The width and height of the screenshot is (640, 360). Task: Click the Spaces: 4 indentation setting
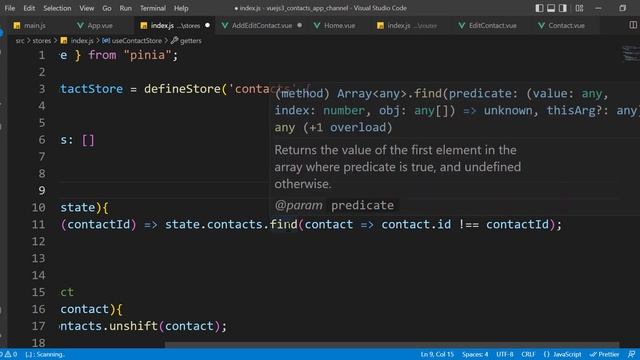point(475,354)
